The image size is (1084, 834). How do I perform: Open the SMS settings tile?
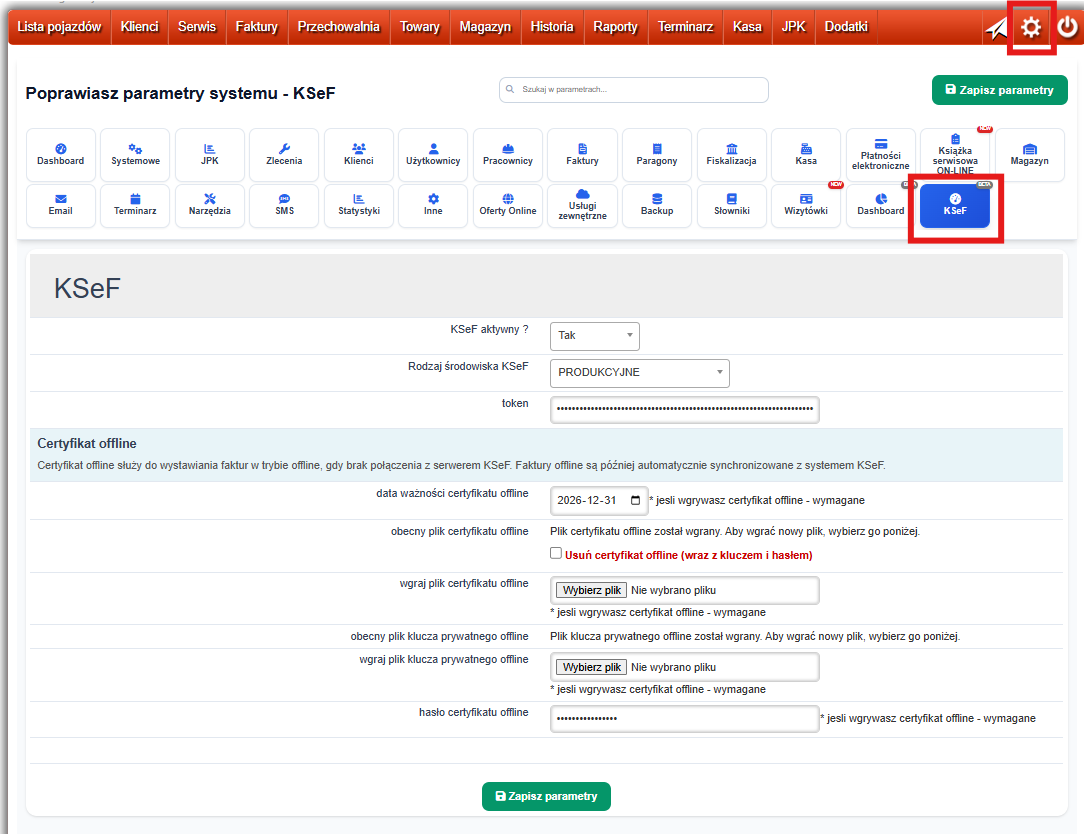(284, 205)
